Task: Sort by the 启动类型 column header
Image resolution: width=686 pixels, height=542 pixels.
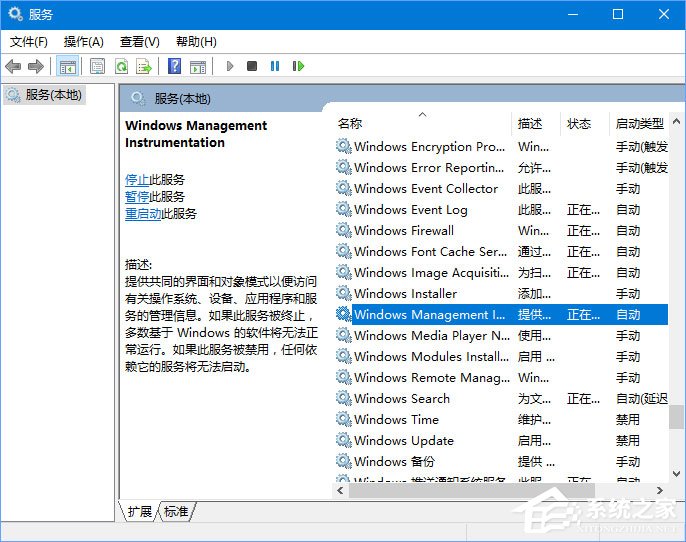Action: pos(639,124)
